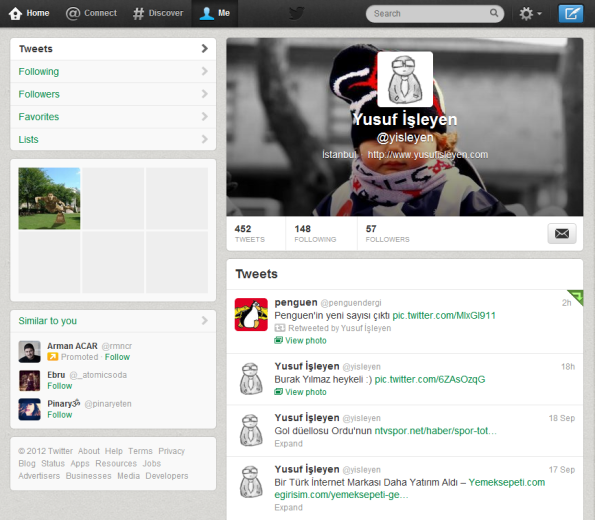Open the Blog footer link
The image size is (595, 520).
pyautogui.click(x=27, y=463)
